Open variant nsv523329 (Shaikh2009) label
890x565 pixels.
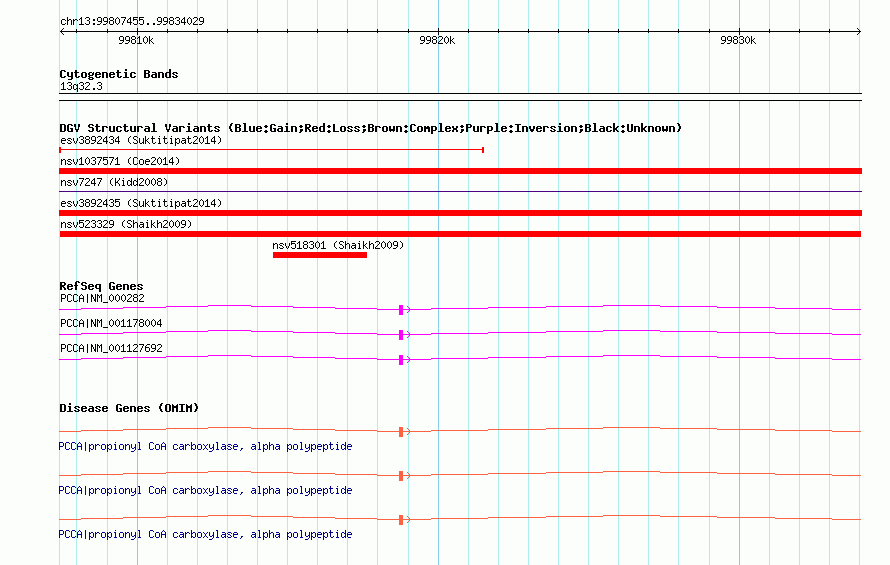click(126, 224)
